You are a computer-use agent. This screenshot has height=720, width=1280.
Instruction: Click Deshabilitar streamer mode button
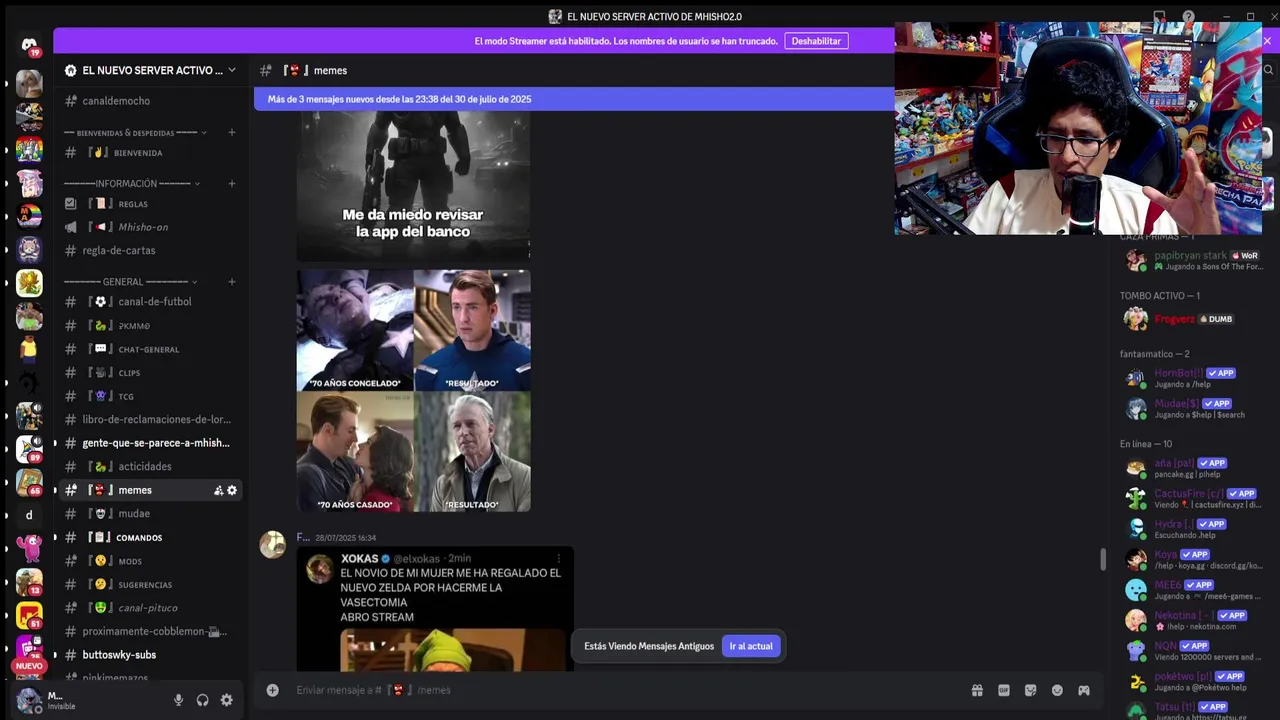coord(816,41)
